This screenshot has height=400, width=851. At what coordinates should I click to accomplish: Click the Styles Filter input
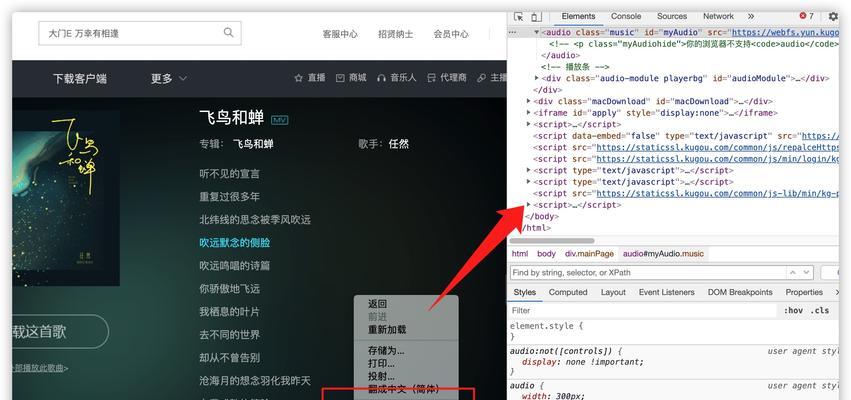pyautogui.click(x=643, y=310)
